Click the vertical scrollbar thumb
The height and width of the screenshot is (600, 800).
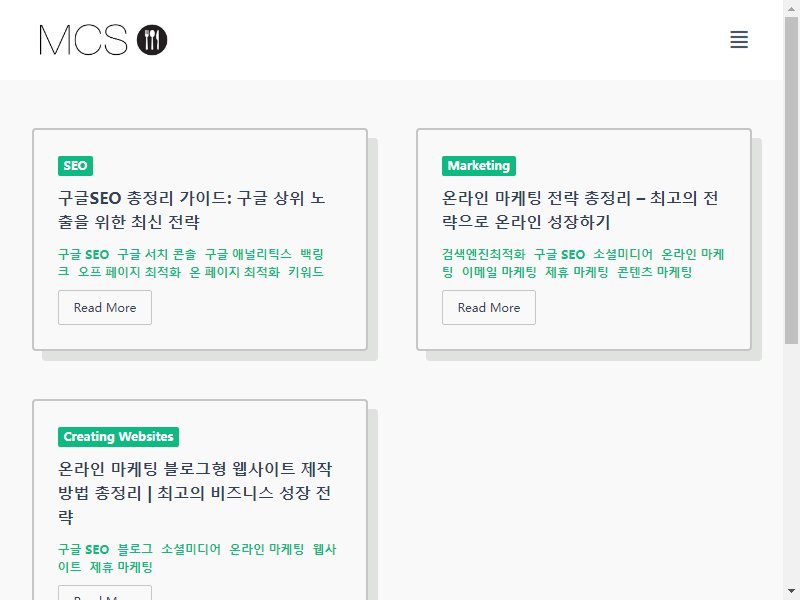click(791, 180)
